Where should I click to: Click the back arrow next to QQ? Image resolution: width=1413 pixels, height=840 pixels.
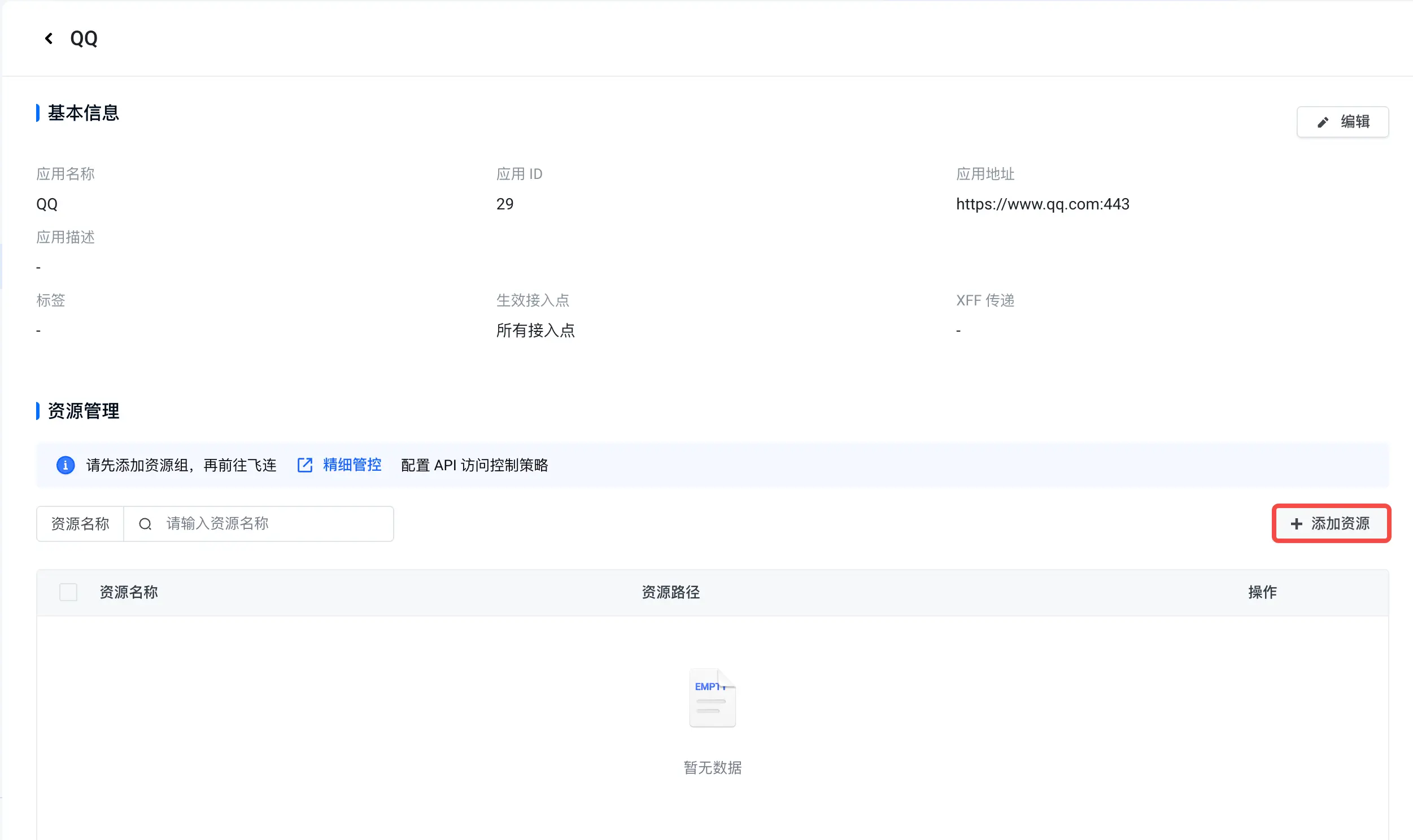coord(49,38)
